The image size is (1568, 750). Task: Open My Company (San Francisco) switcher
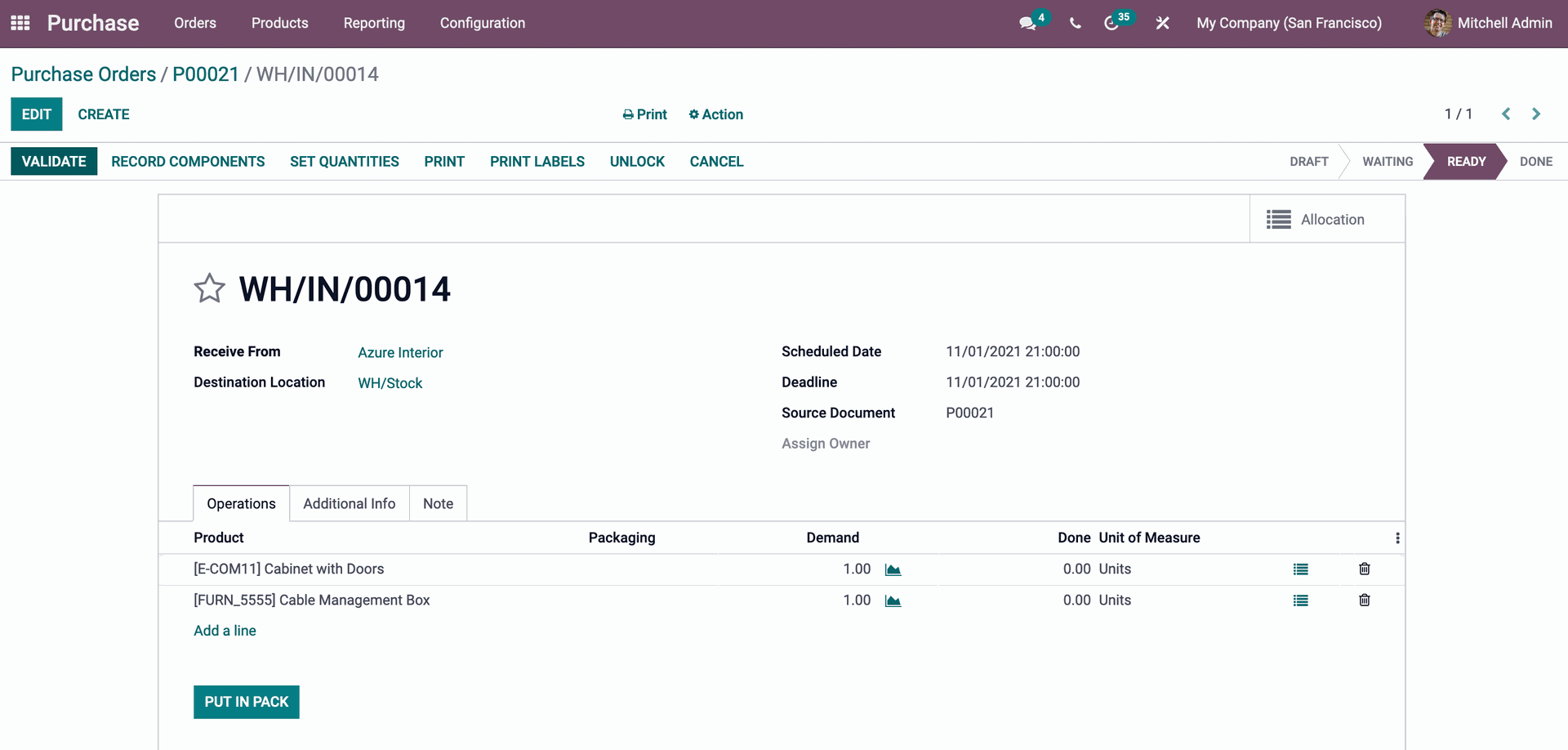[x=1289, y=23]
